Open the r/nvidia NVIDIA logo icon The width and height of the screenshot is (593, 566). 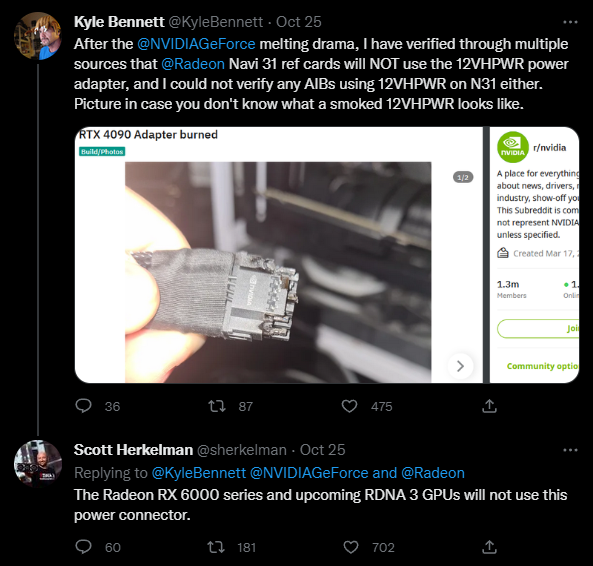click(512, 147)
